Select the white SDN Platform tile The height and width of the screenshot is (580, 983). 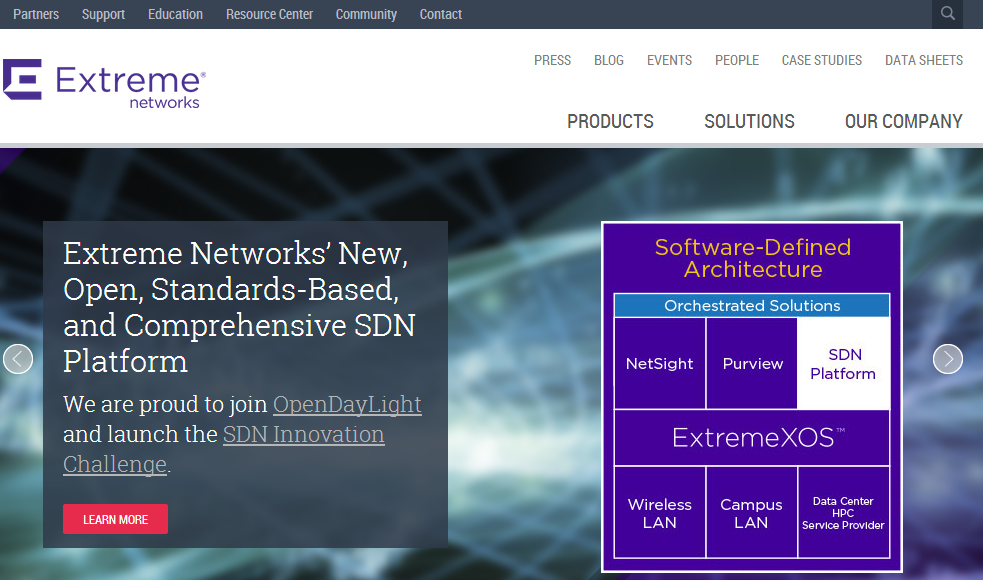(843, 364)
